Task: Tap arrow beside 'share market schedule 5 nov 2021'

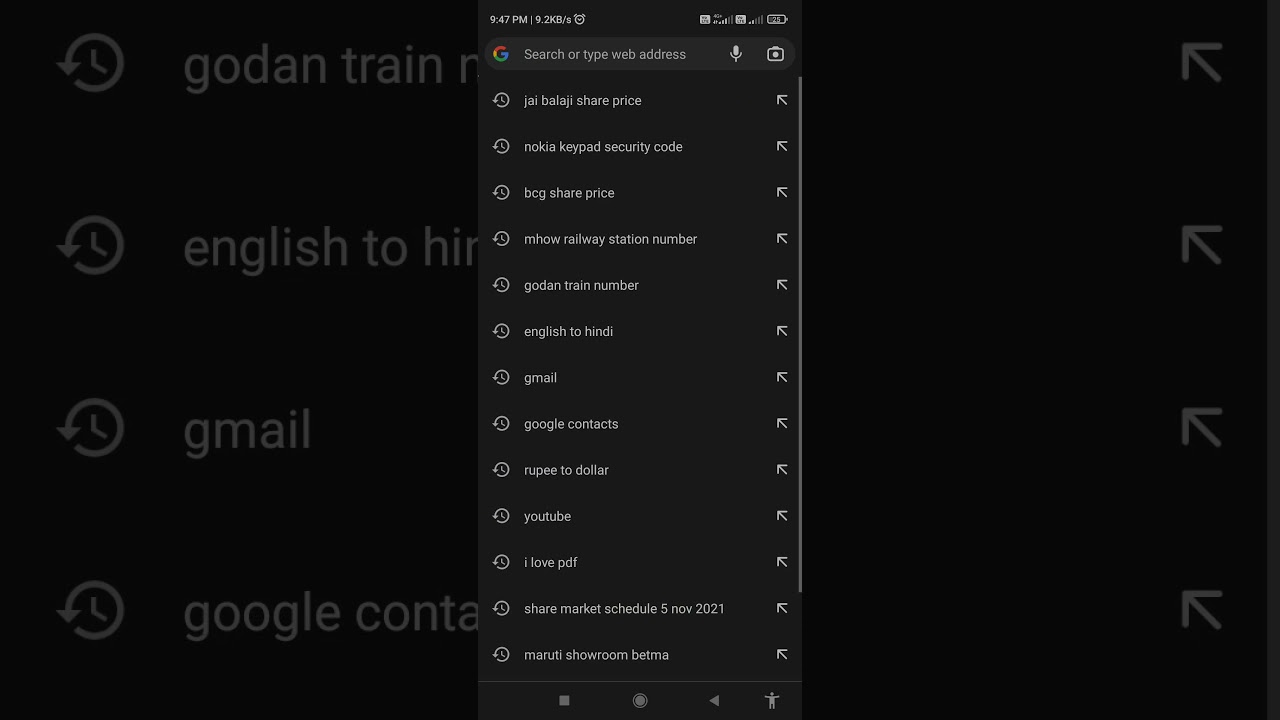Action: 782,608
